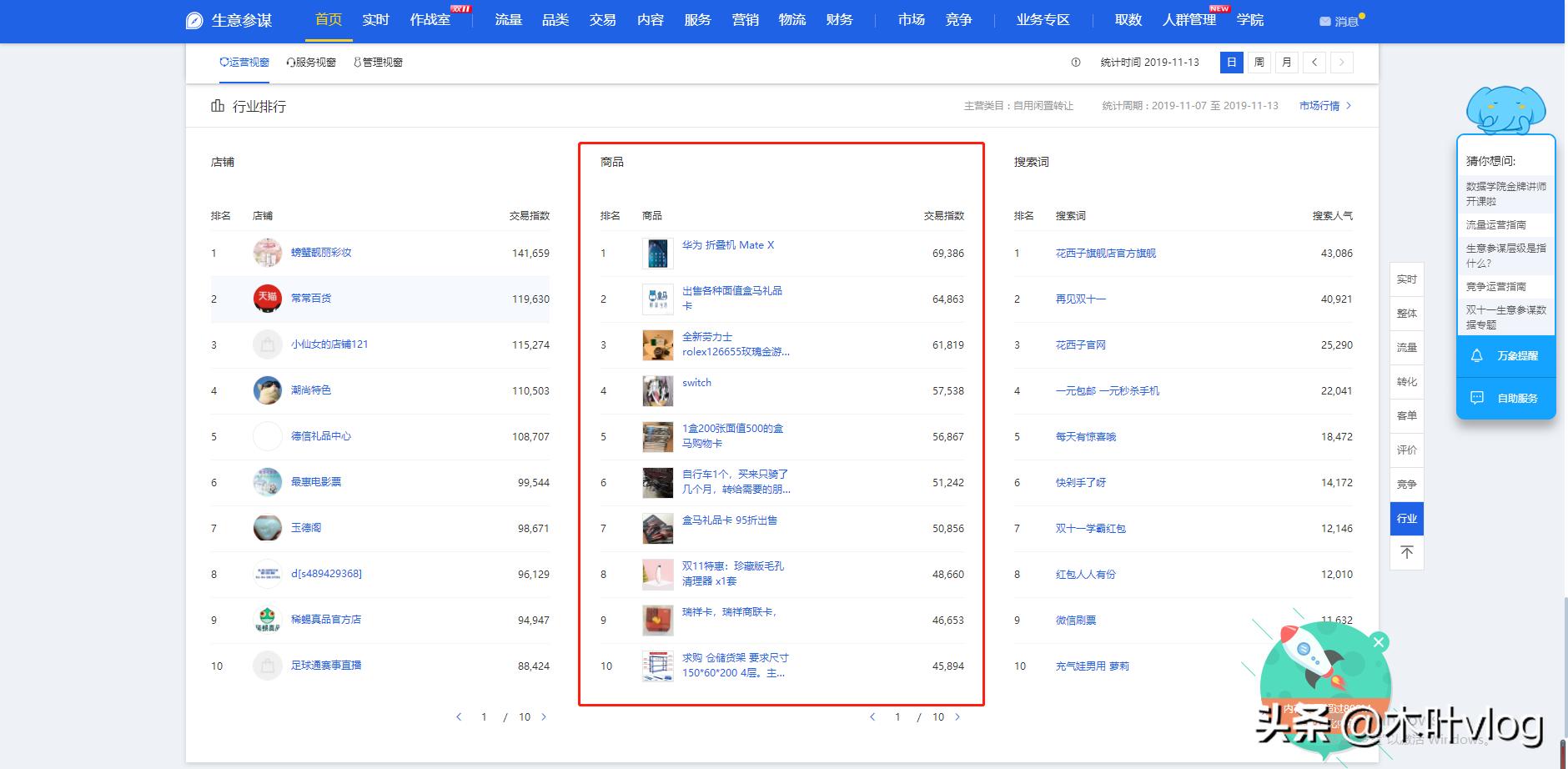Image resolution: width=1568 pixels, height=769 pixels.
Task: Click the bar chart icon beside 行业排行
Action: pyautogui.click(x=219, y=106)
